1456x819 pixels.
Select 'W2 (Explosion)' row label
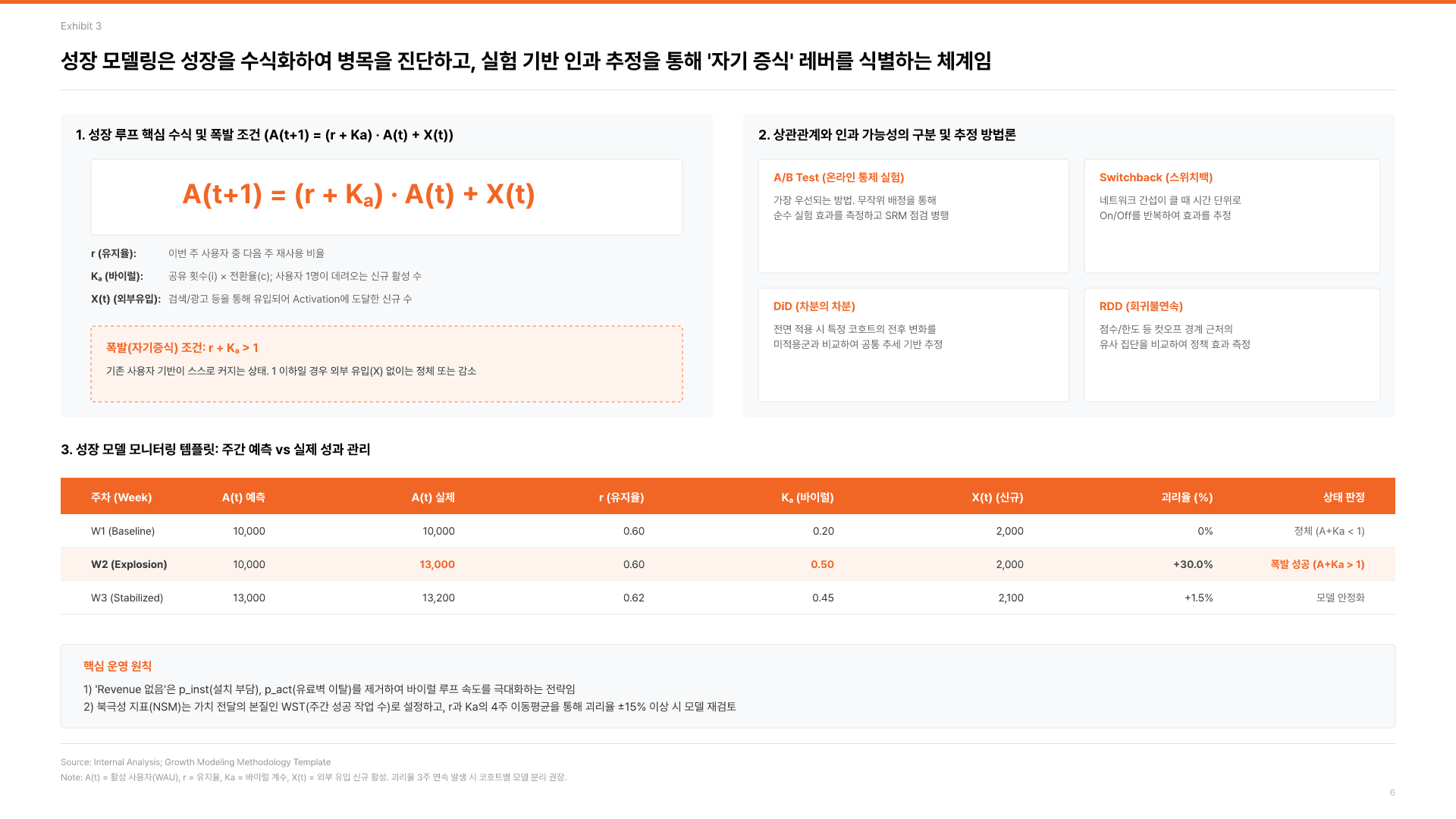click(x=129, y=564)
